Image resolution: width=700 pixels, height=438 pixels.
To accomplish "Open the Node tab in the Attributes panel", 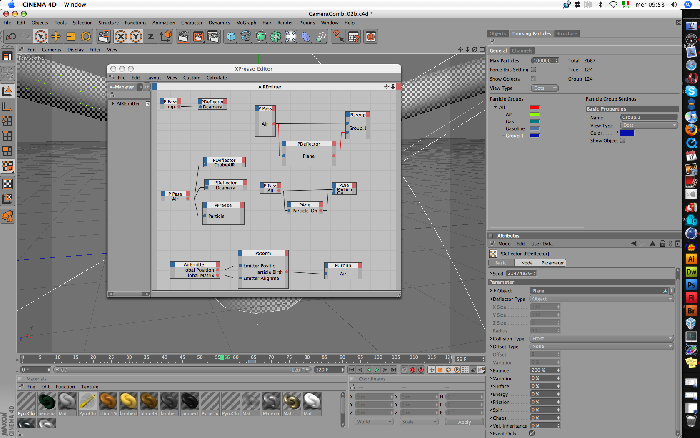I will click(x=526, y=263).
